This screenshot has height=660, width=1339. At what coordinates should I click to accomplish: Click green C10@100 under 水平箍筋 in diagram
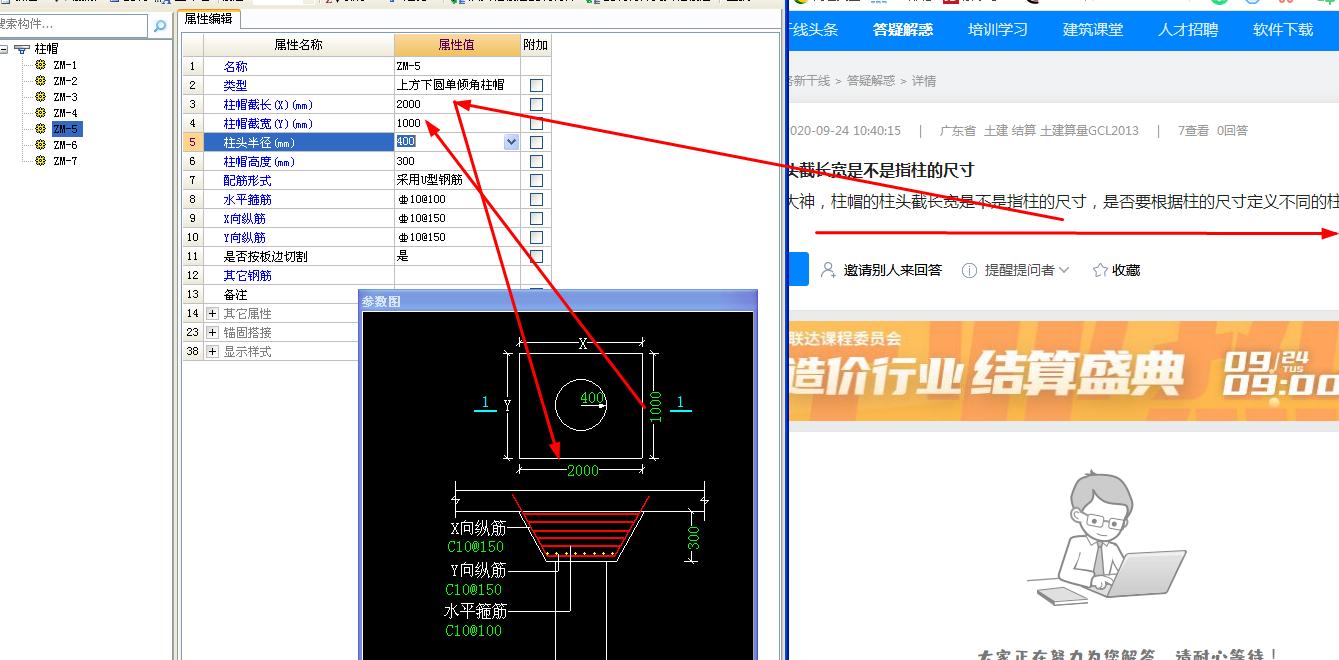(474, 630)
